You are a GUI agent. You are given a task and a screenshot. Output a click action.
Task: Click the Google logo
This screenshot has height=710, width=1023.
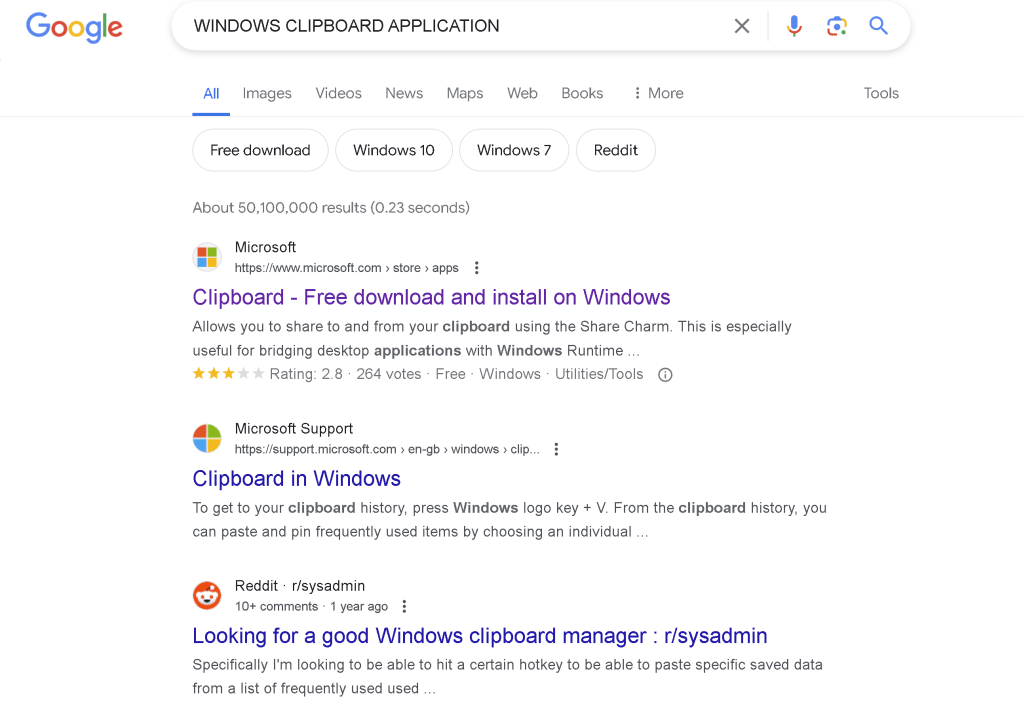click(74, 27)
